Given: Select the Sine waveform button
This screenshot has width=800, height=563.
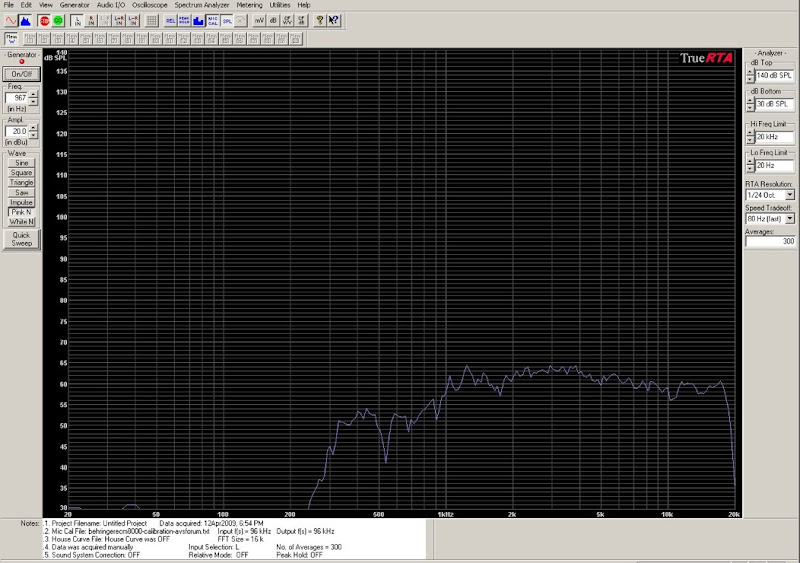Looking at the screenshot, I should [21, 162].
